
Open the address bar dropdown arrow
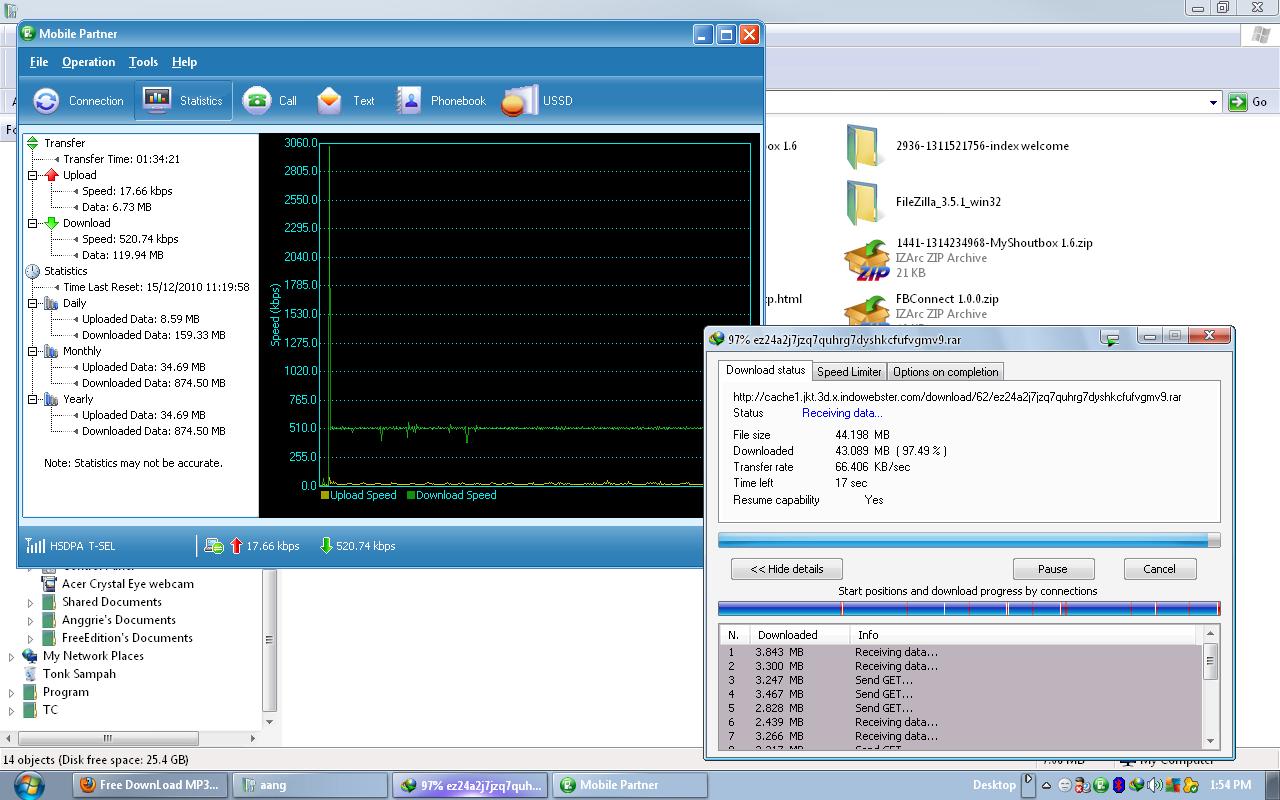[x=1213, y=102]
